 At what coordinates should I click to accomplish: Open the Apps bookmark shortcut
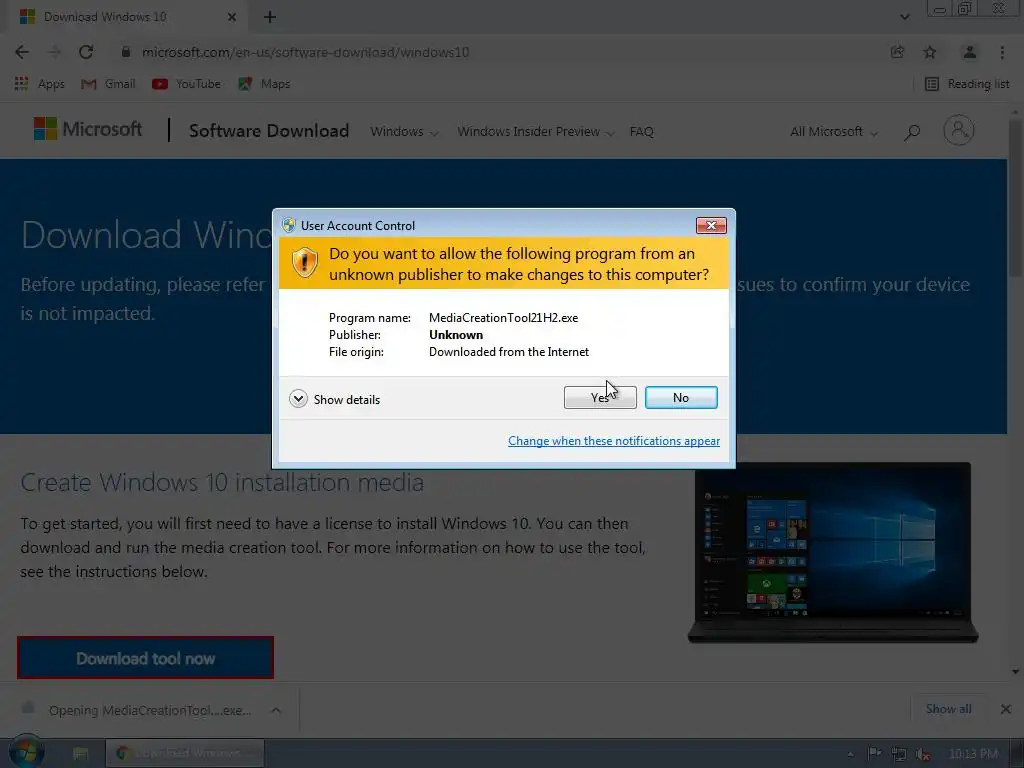(x=39, y=84)
